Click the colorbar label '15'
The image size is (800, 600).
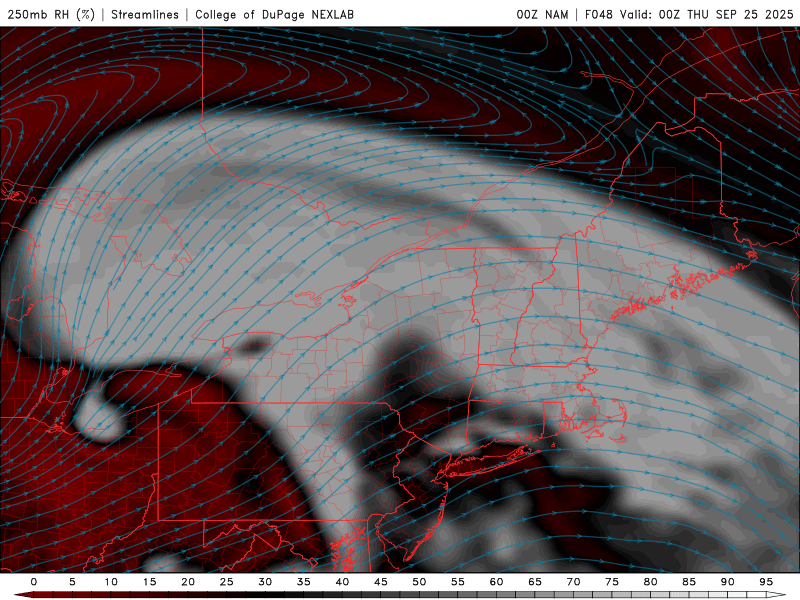point(149,582)
